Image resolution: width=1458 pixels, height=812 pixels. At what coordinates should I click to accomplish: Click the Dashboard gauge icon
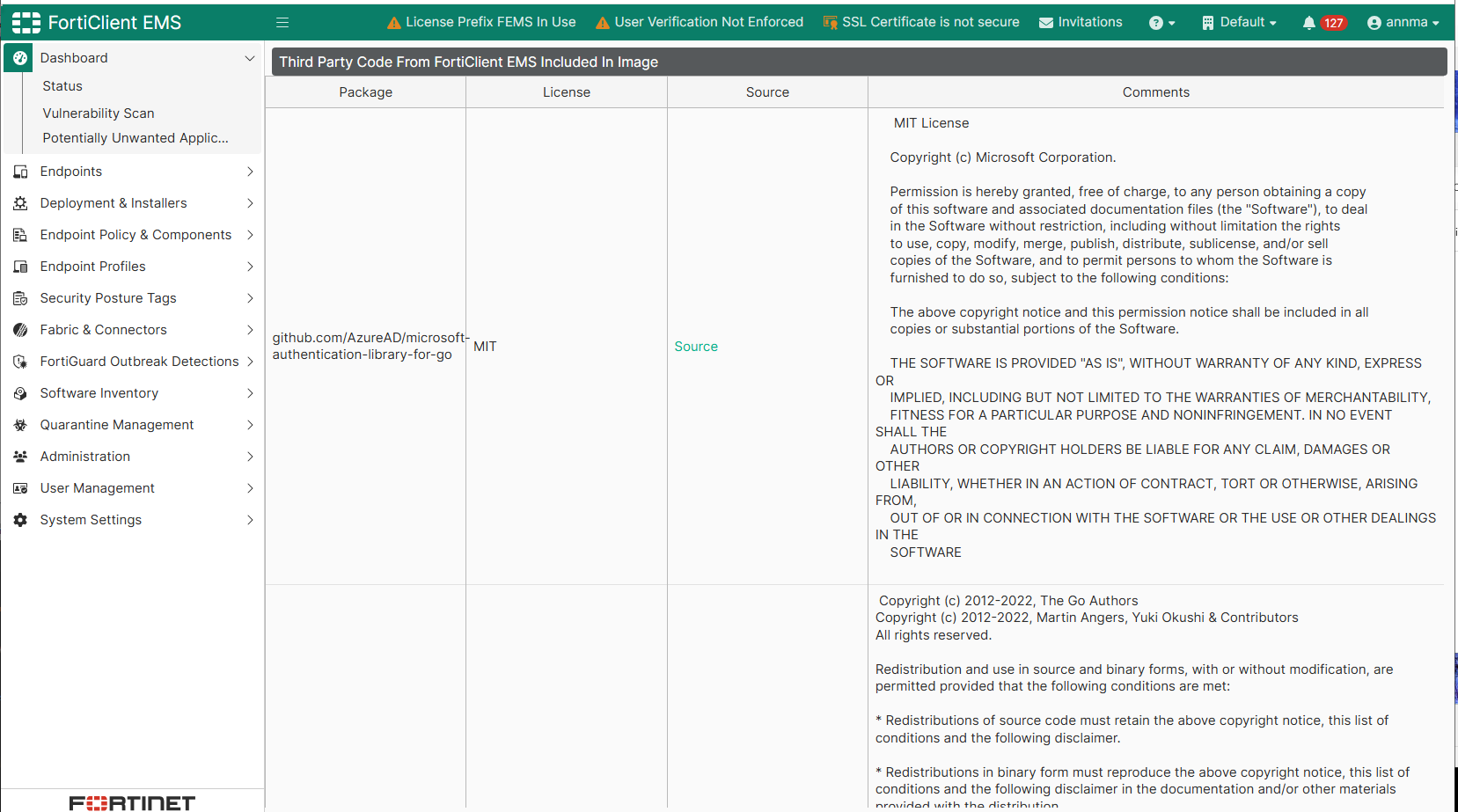(x=20, y=58)
